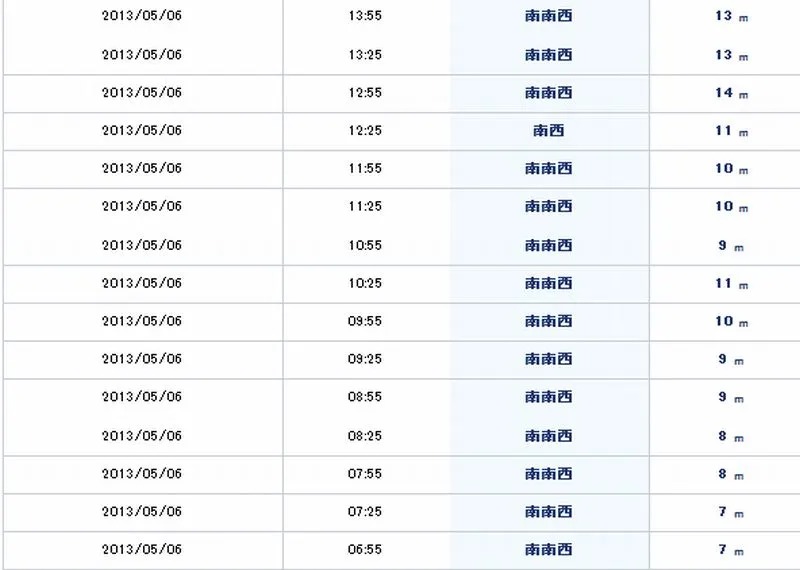Click wind speed 14 m value

tap(728, 93)
